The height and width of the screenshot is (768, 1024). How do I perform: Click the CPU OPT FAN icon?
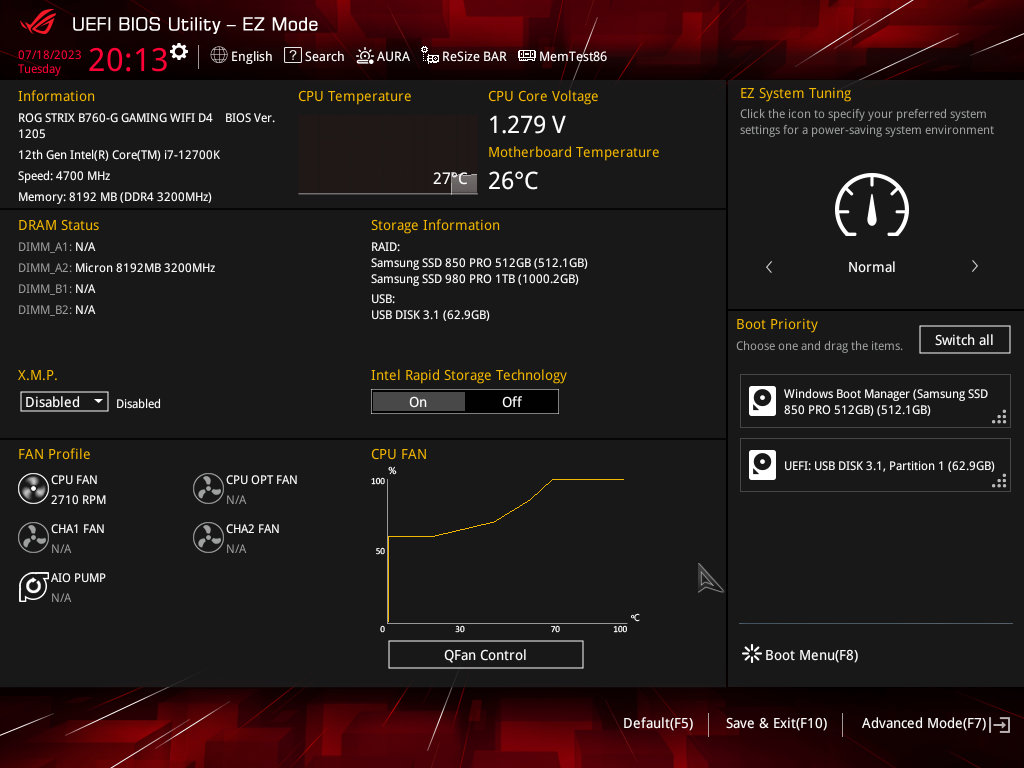(x=208, y=489)
